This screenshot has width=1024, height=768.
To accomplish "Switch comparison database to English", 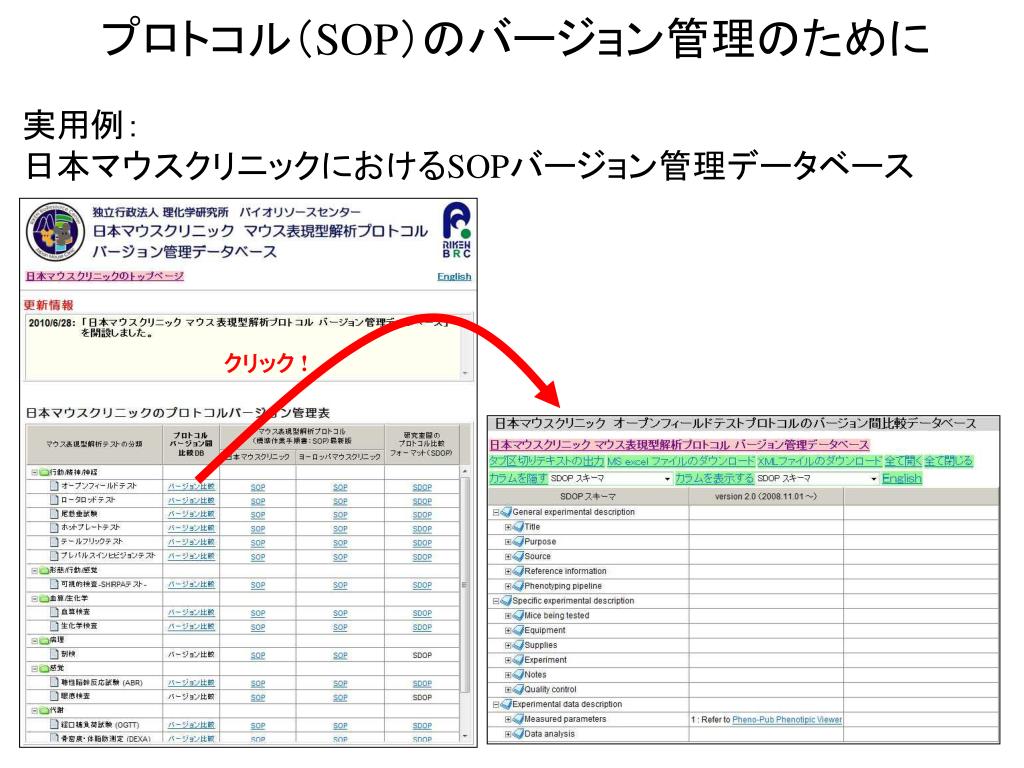I will click(901, 479).
